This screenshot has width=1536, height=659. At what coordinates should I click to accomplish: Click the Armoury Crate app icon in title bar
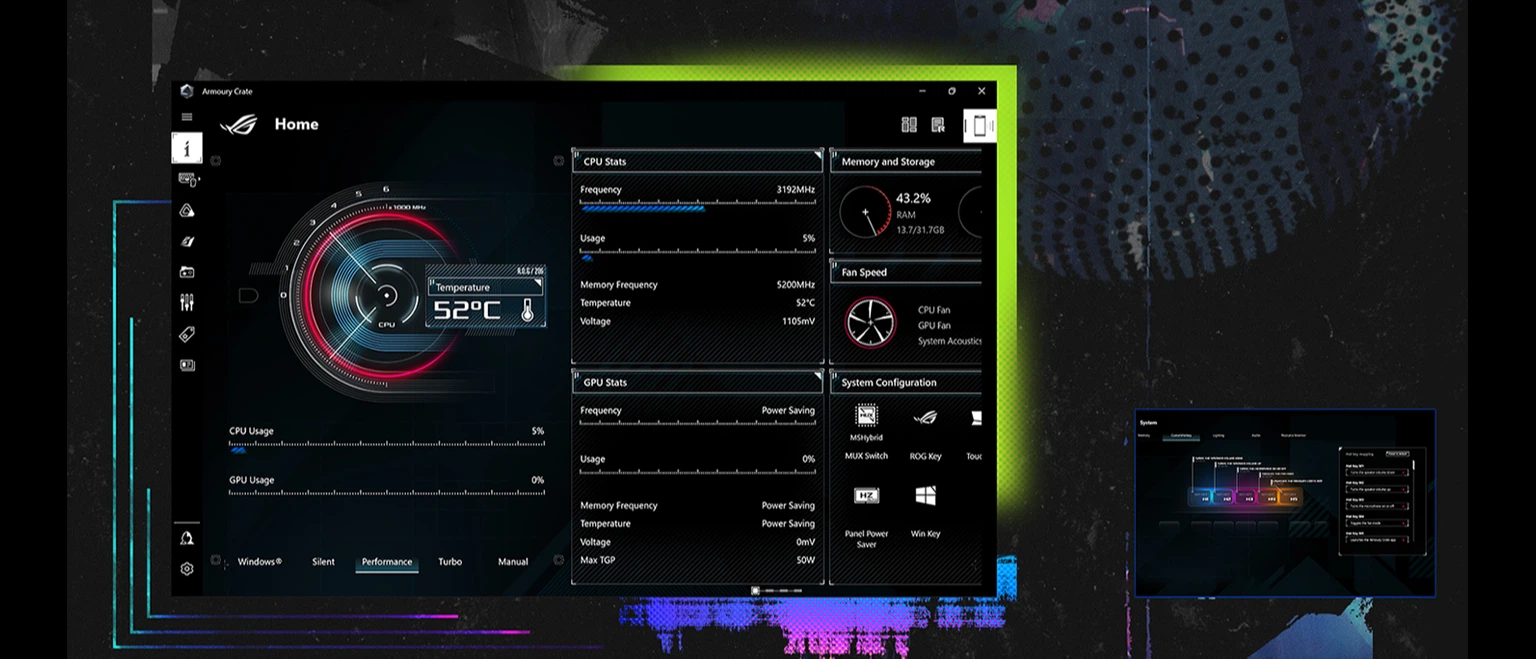click(x=187, y=91)
